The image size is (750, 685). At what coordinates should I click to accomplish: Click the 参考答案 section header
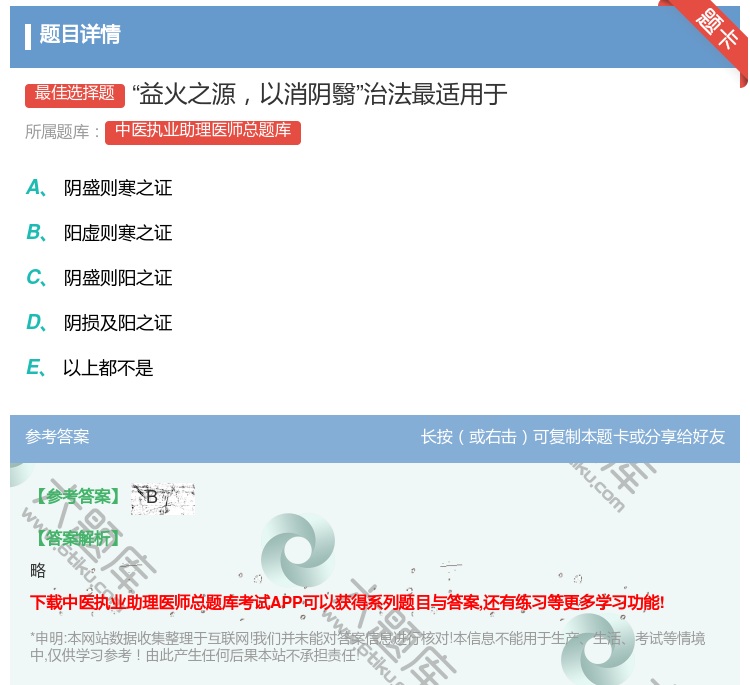(x=57, y=437)
